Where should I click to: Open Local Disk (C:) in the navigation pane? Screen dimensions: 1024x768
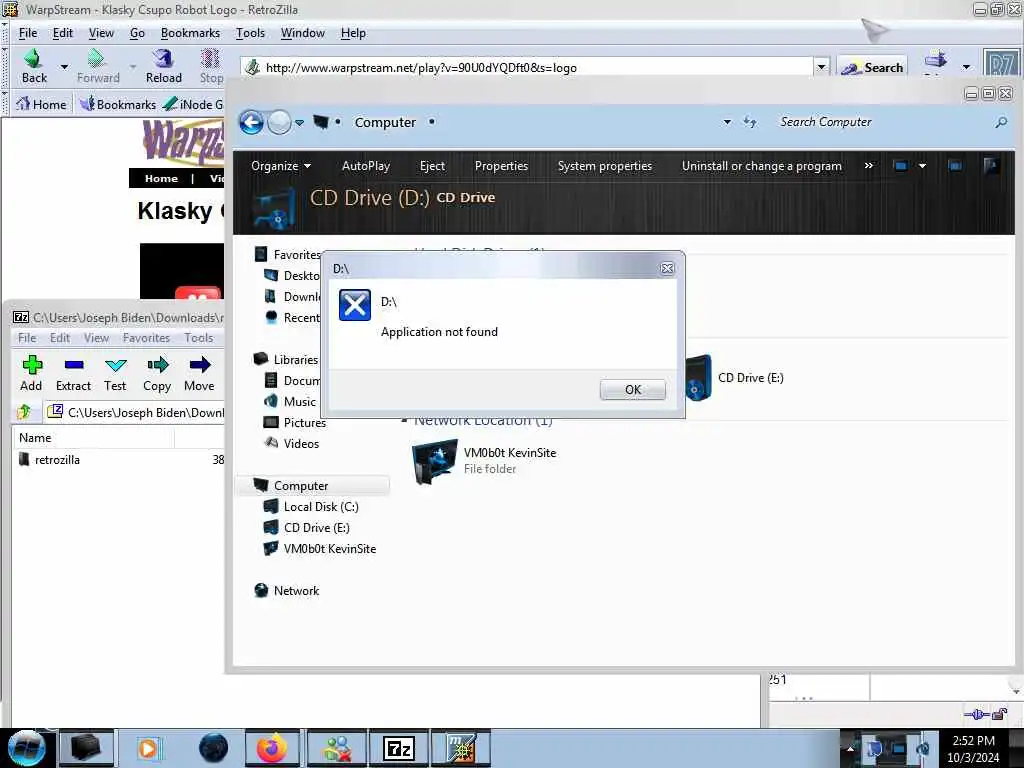tap(321, 507)
